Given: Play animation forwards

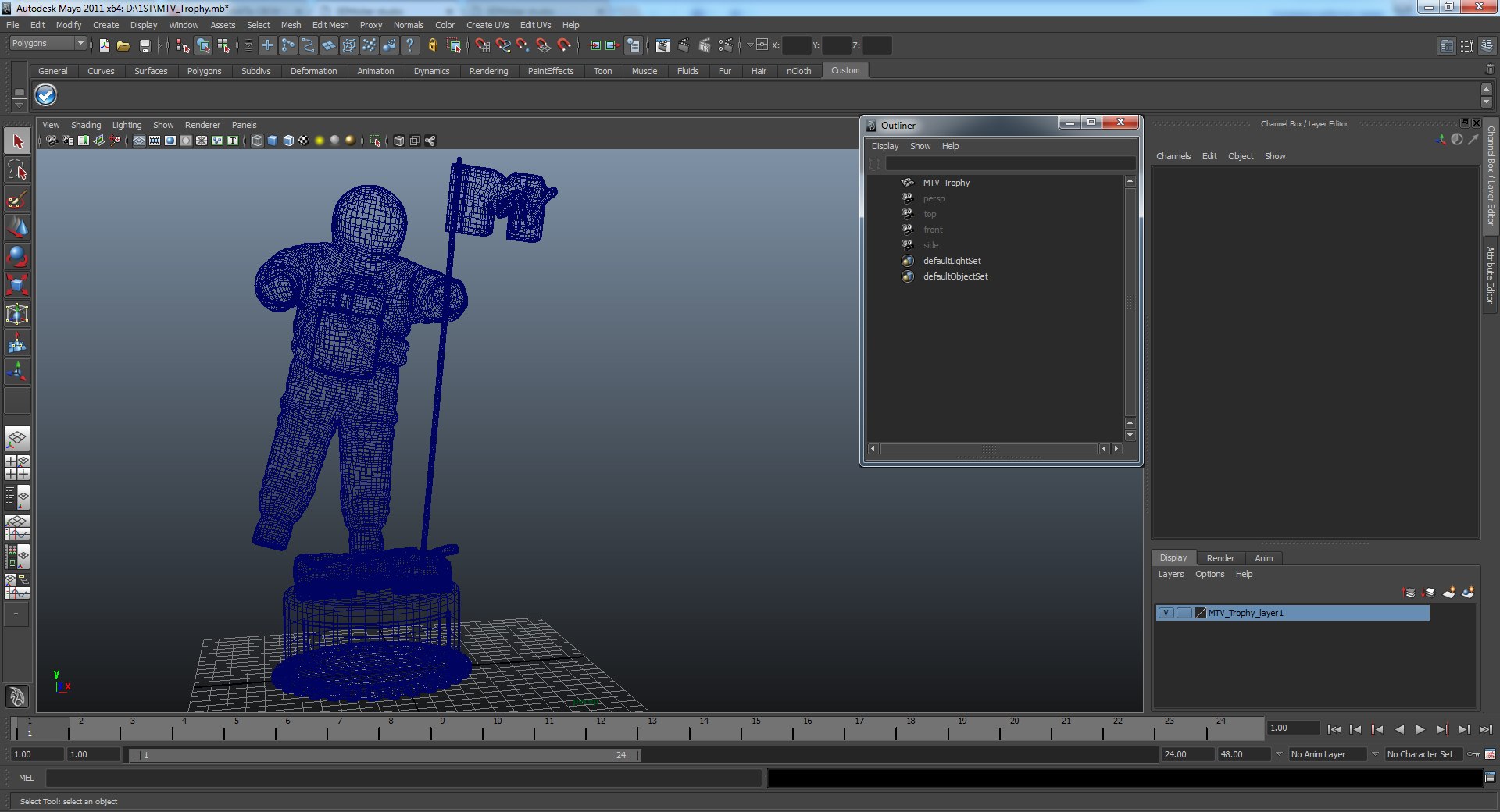Looking at the screenshot, I should (x=1420, y=729).
